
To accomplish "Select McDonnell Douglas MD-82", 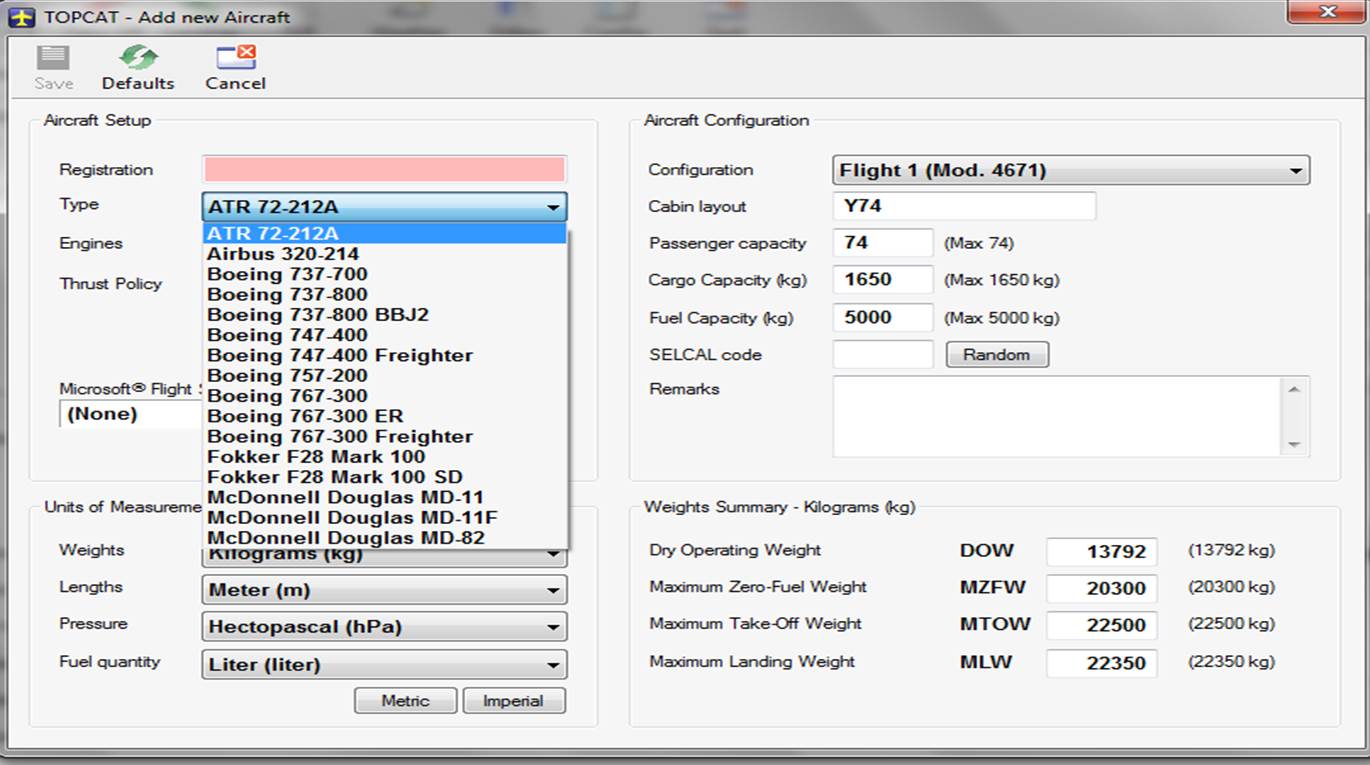I will coord(385,538).
